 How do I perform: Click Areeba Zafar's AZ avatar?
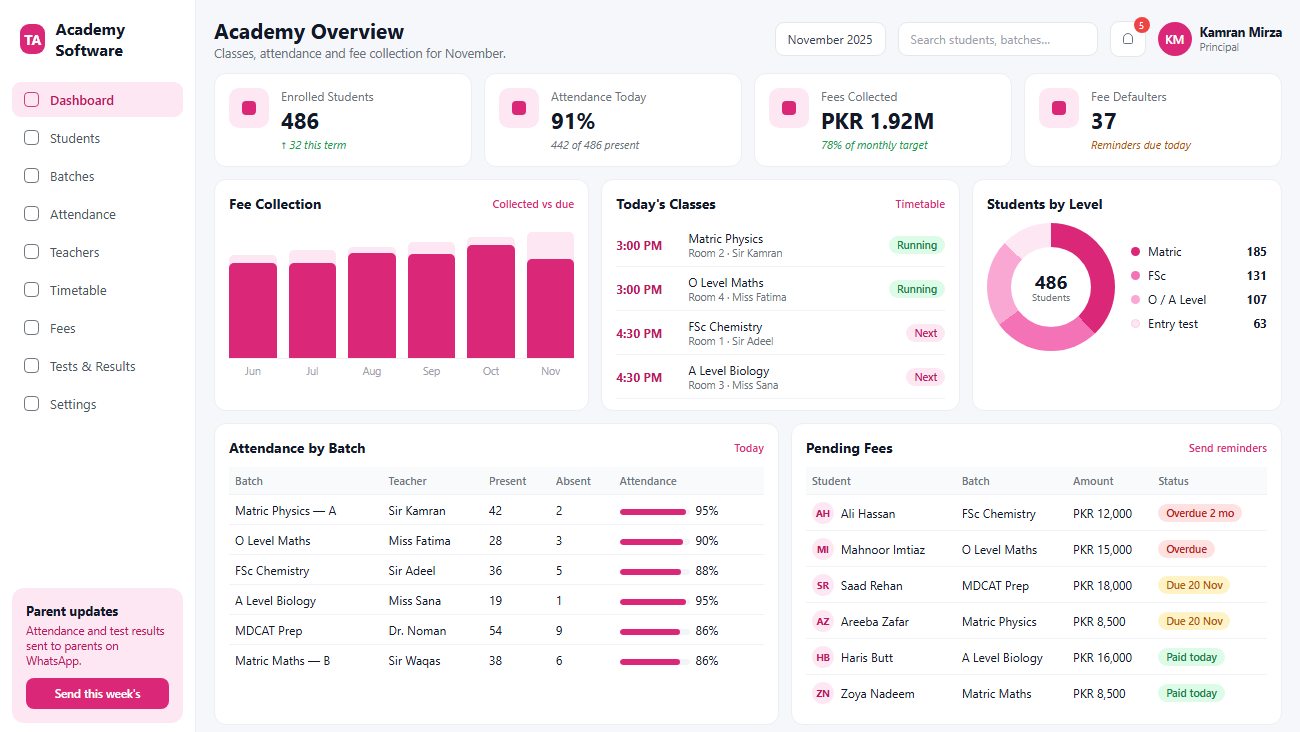(823, 622)
